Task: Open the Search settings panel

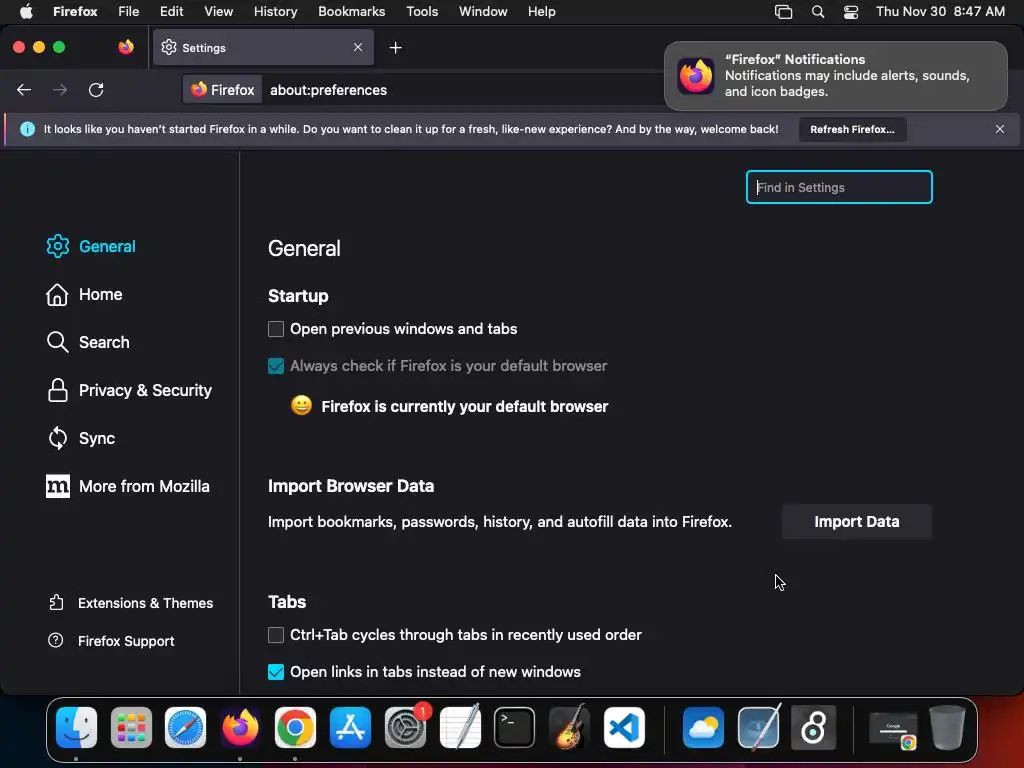Action: point(88,342)
